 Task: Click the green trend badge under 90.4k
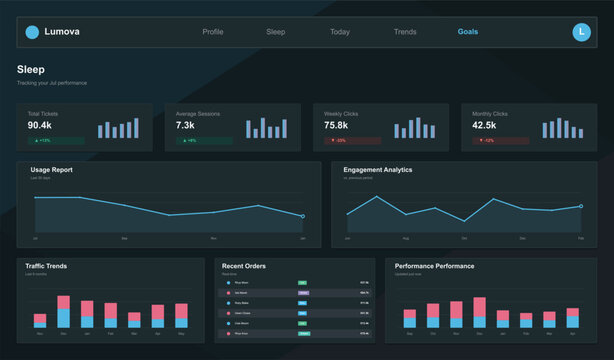(x=56, y=140)
